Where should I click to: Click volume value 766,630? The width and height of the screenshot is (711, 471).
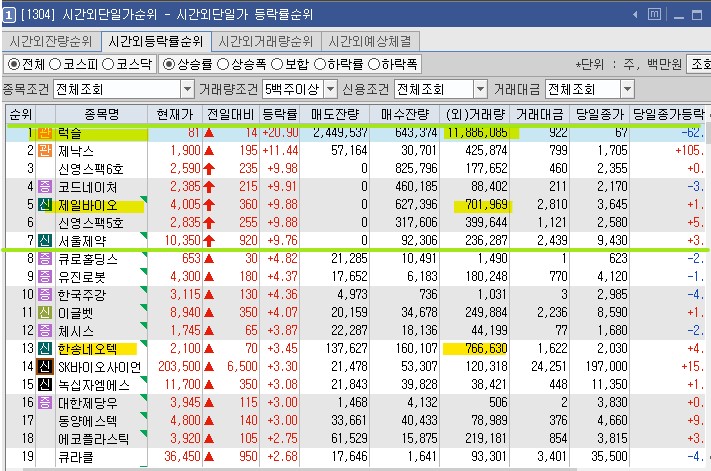pyautogui.click(x=486, y=349)
